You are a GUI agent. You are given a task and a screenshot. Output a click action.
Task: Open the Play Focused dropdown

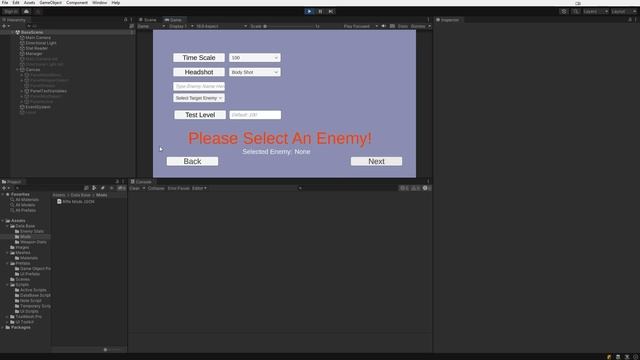[x=360, y=26]
